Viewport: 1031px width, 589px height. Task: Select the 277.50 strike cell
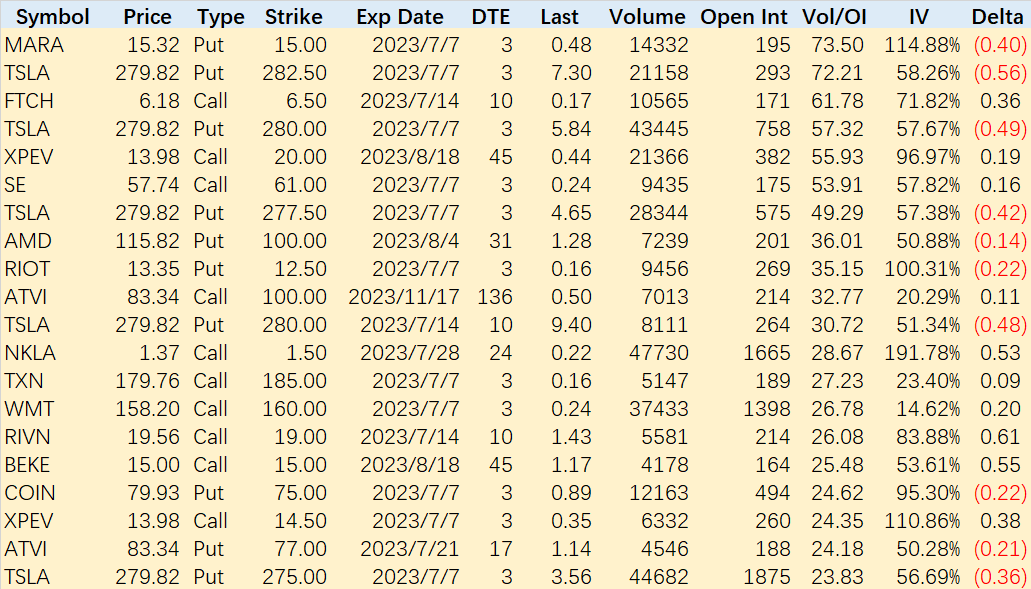click(295, 213)
